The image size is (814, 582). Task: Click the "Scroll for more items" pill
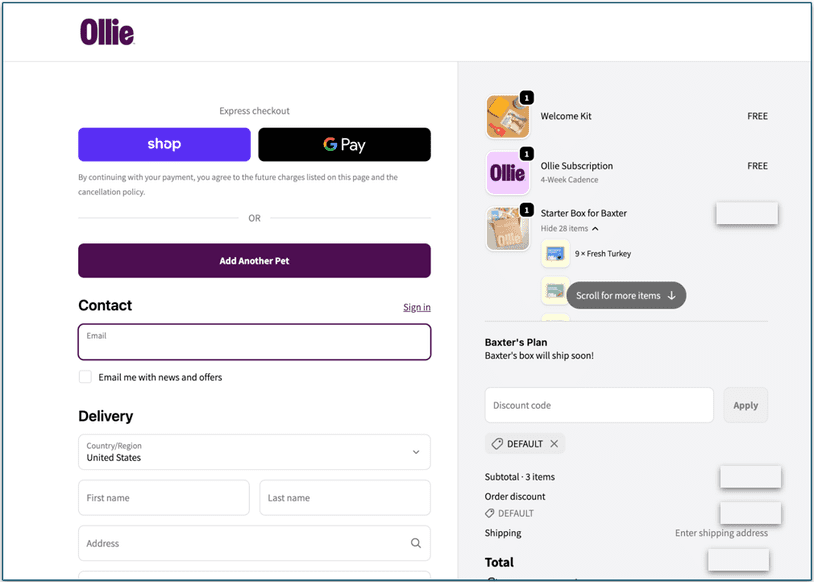tap(626, 295)
